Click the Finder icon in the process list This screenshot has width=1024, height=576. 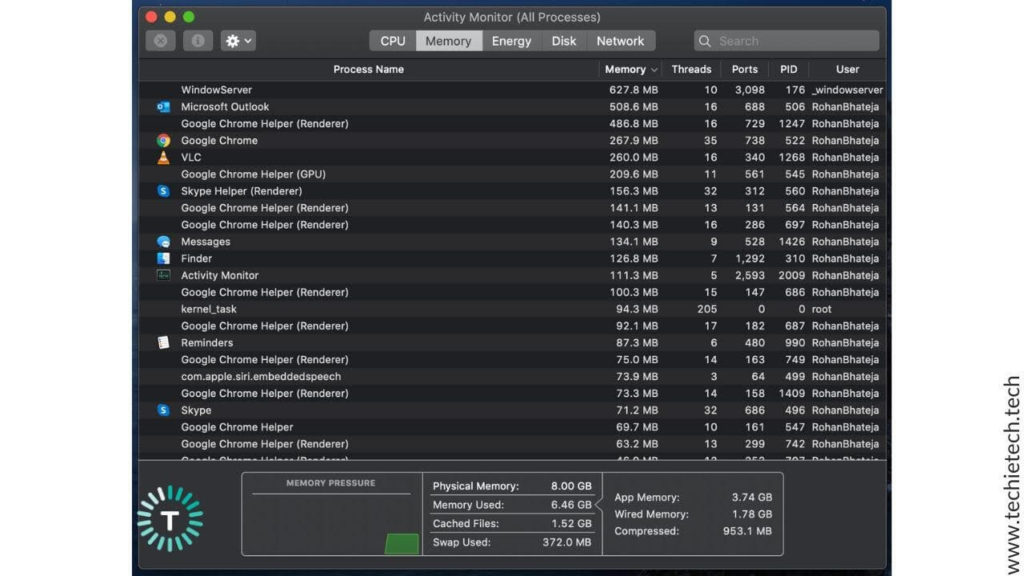coord(162,258)
